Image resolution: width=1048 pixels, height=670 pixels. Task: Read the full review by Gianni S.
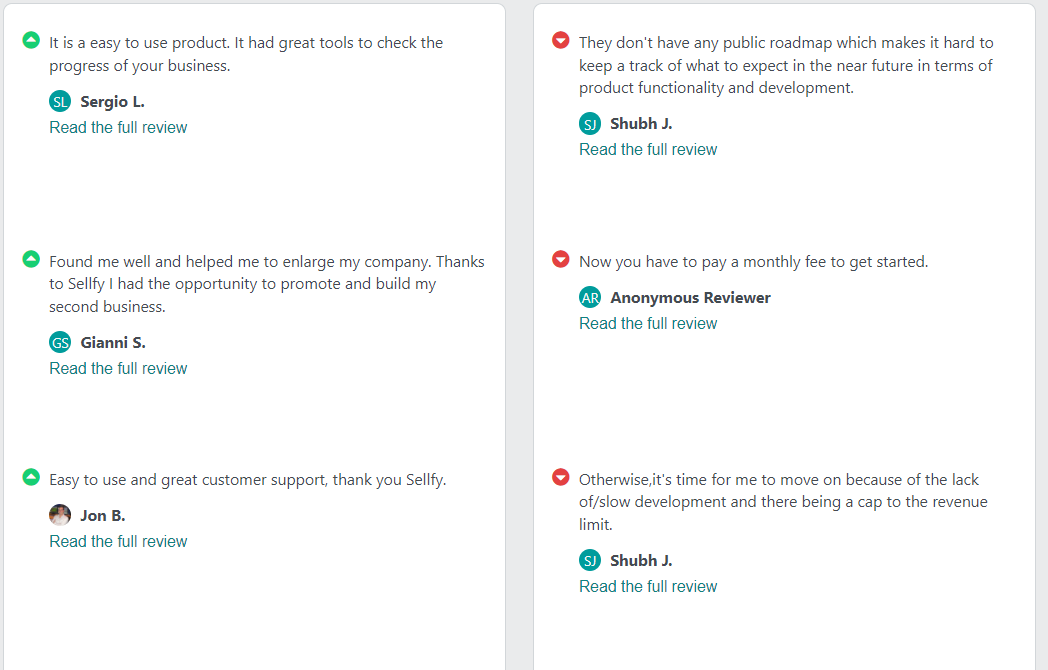(118, 368)
